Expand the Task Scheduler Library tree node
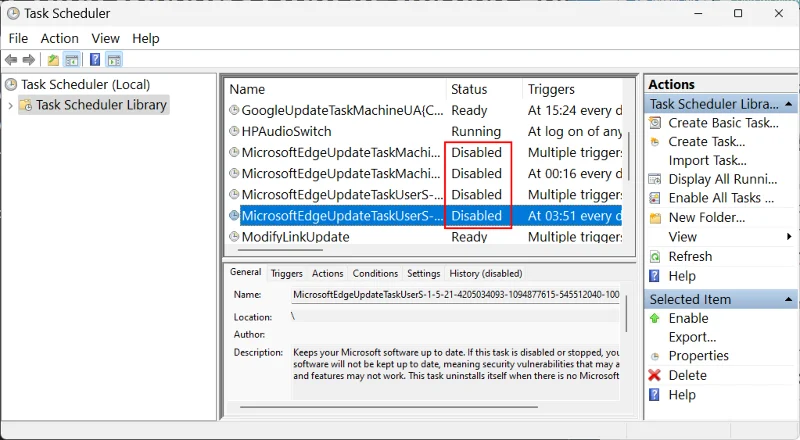 10,106
